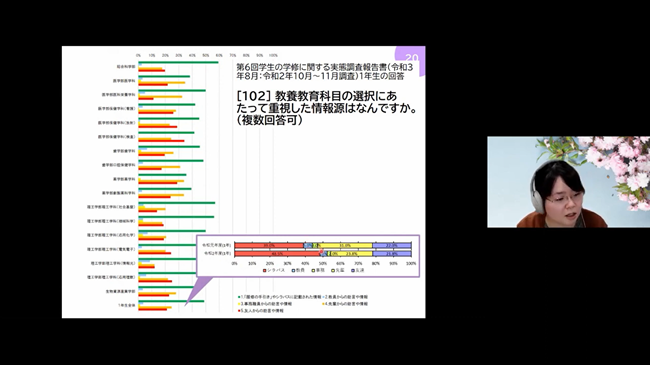Click the 令和元年度(1年) row label in the callout
The image size is (650, 365).
click(x=216, y=246)
